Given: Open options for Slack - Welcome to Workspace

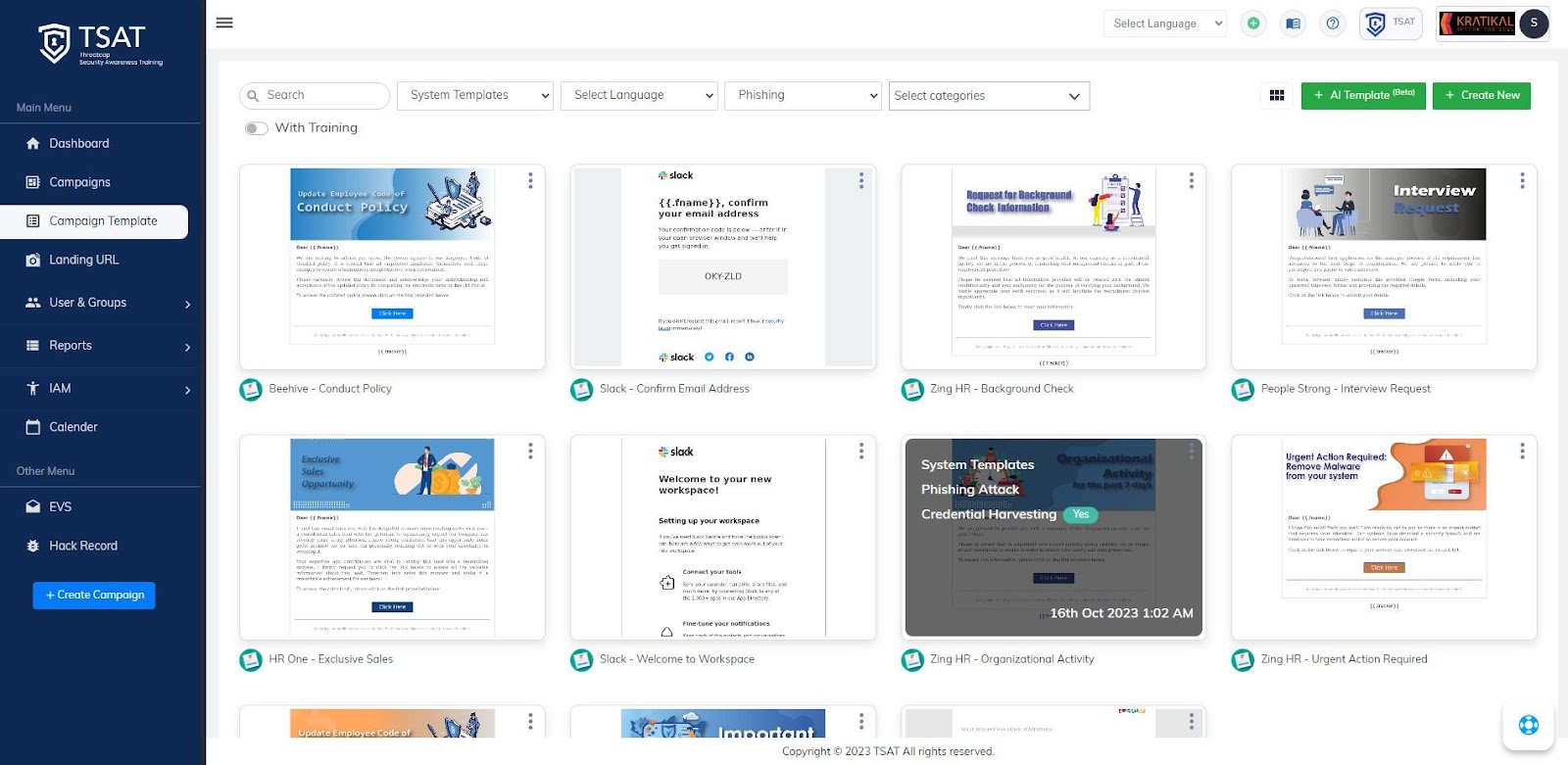Looking at the screenshot, I should 861,451.
